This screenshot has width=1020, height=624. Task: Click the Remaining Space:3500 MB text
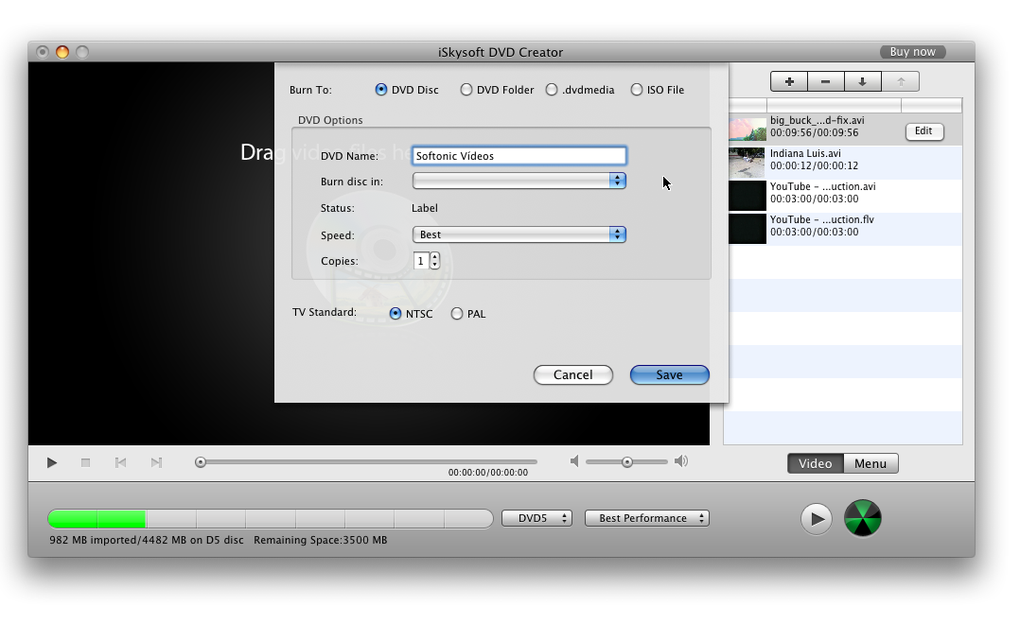(320, 540)
